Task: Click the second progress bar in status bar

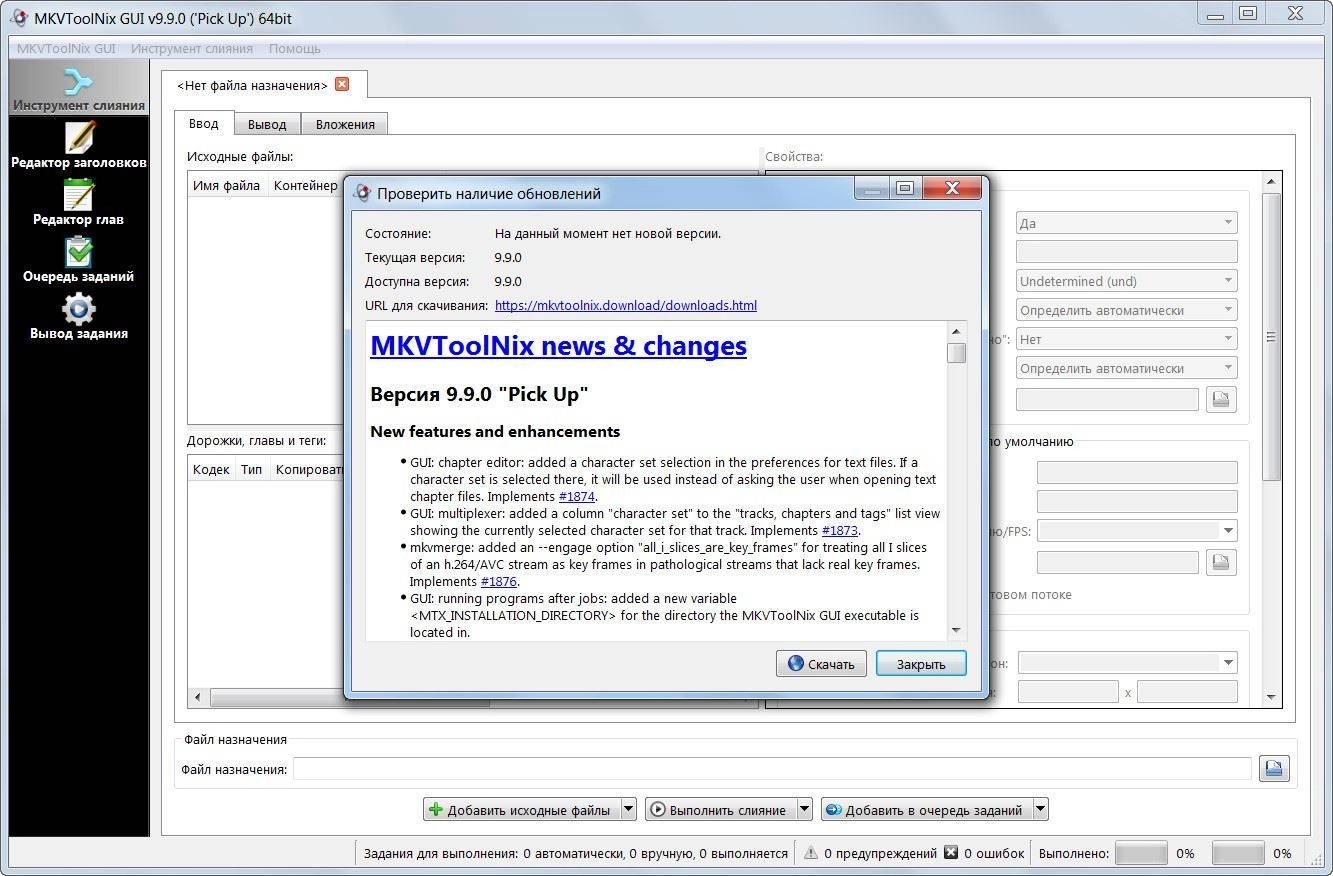Action: (1238, 853)
